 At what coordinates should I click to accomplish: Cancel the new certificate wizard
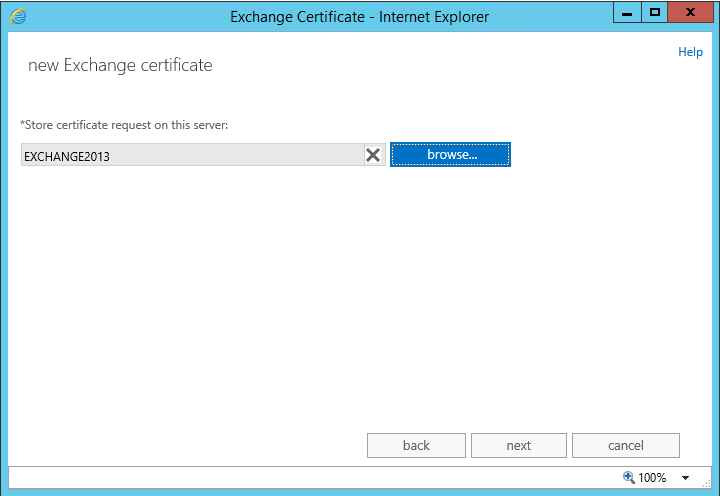click(x=626, y=445)
